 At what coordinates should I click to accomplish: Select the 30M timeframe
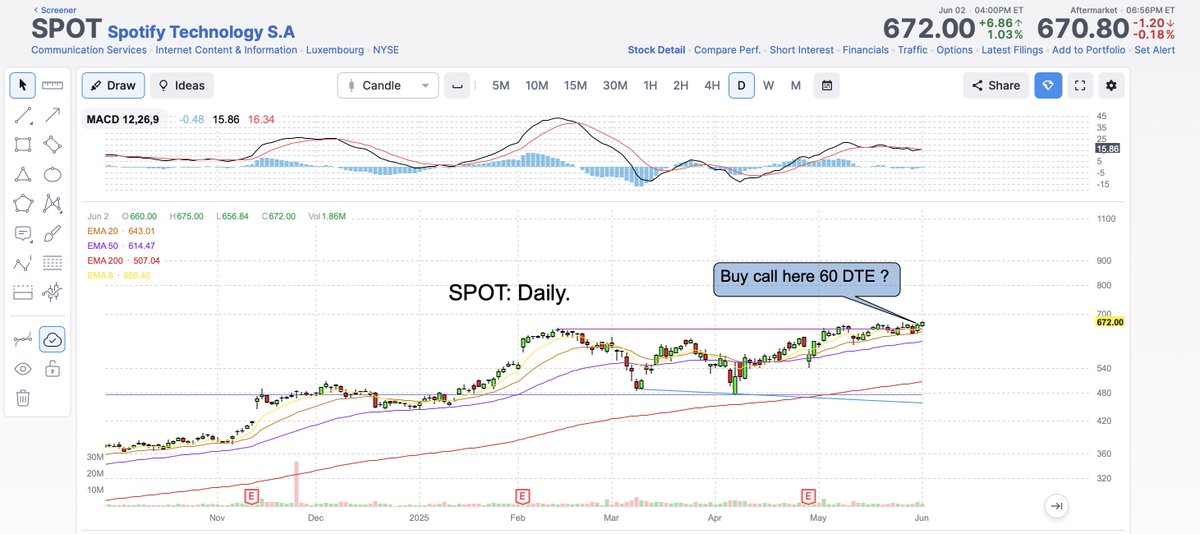point(614,86)
